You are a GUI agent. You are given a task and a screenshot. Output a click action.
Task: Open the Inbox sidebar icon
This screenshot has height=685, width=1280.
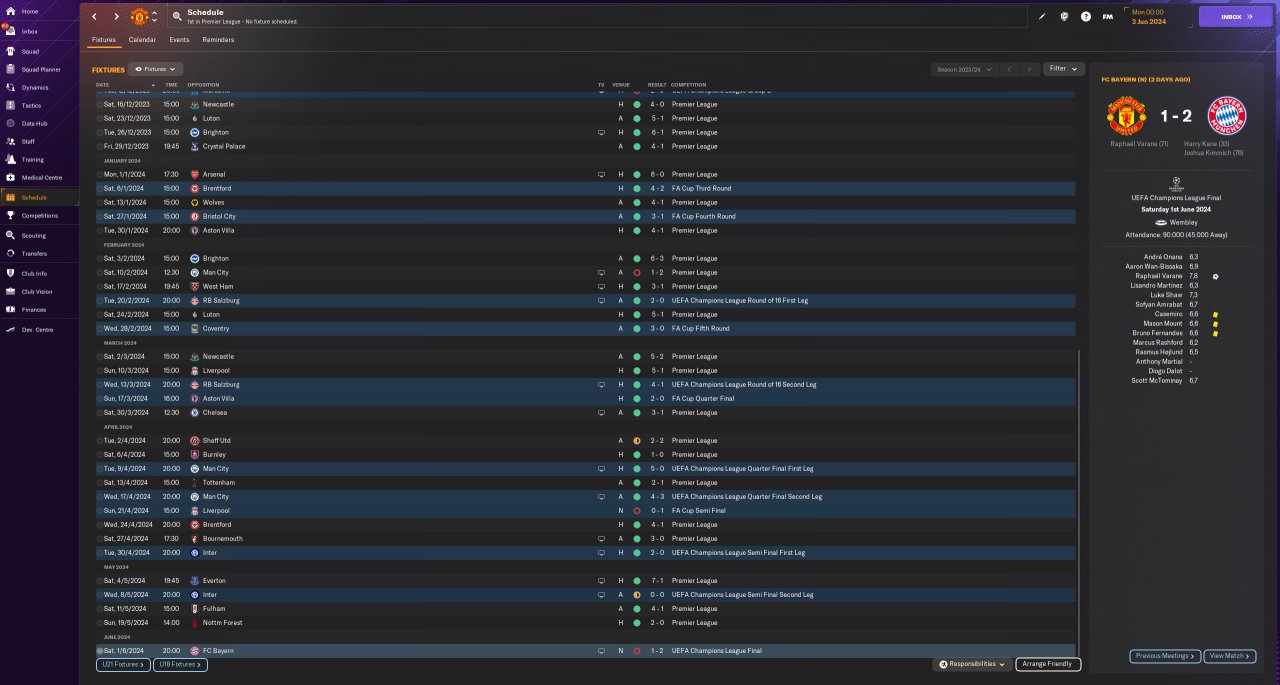[x=10, y=32]
